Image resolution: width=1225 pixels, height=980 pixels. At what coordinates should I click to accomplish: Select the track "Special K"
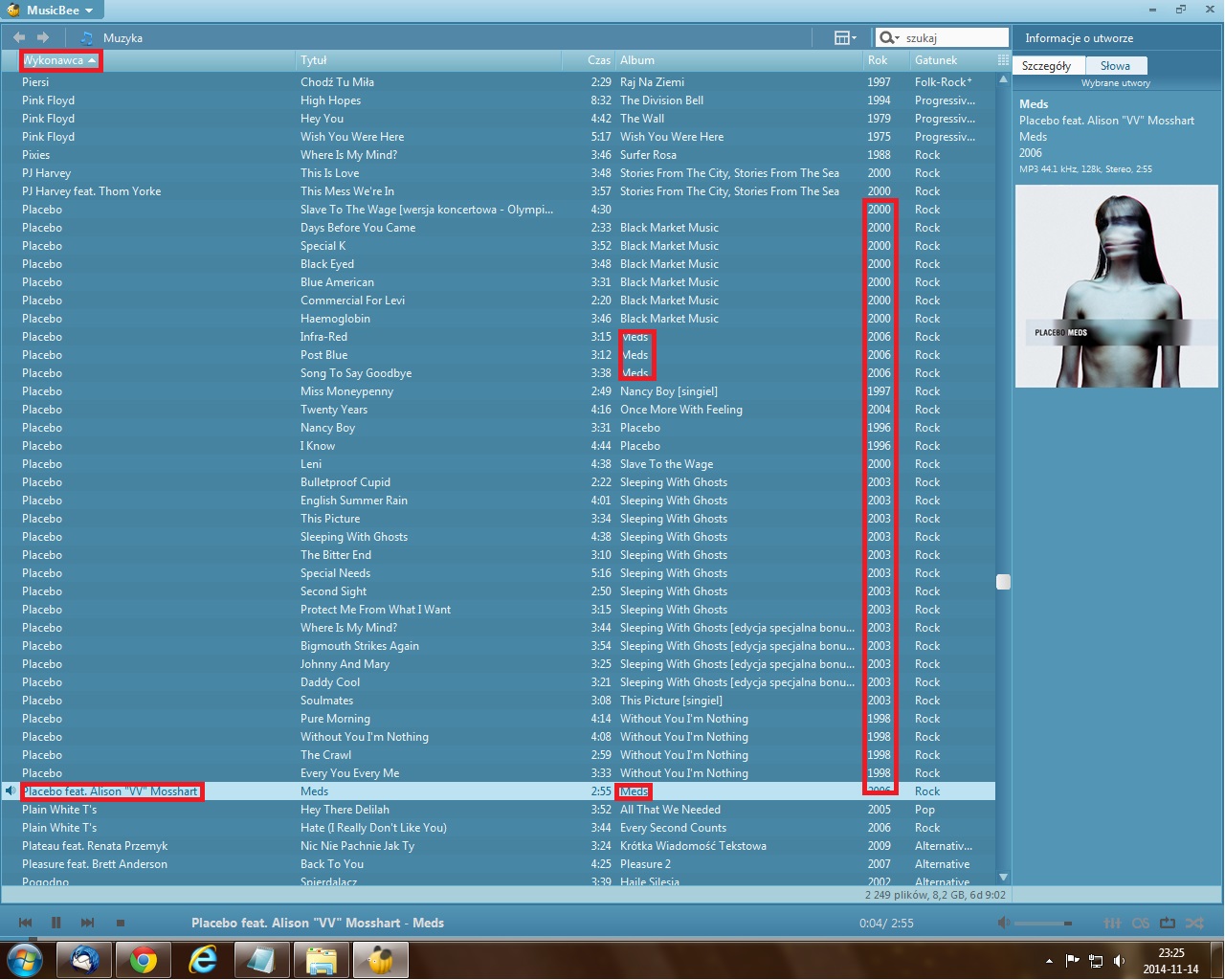pyautogui.click(x=323, y=246)
